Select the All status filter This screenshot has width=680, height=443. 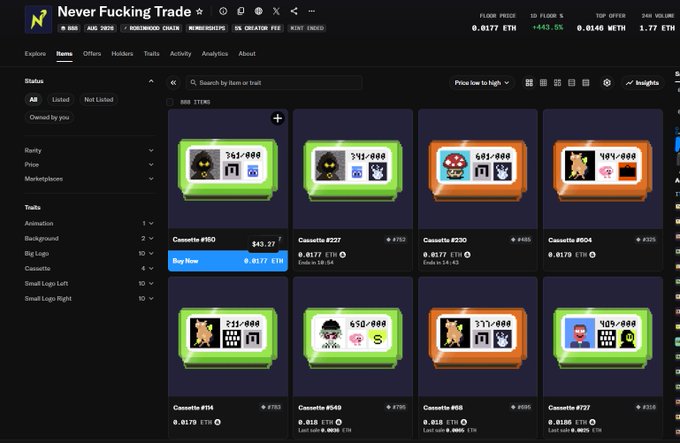click(33, 100)
